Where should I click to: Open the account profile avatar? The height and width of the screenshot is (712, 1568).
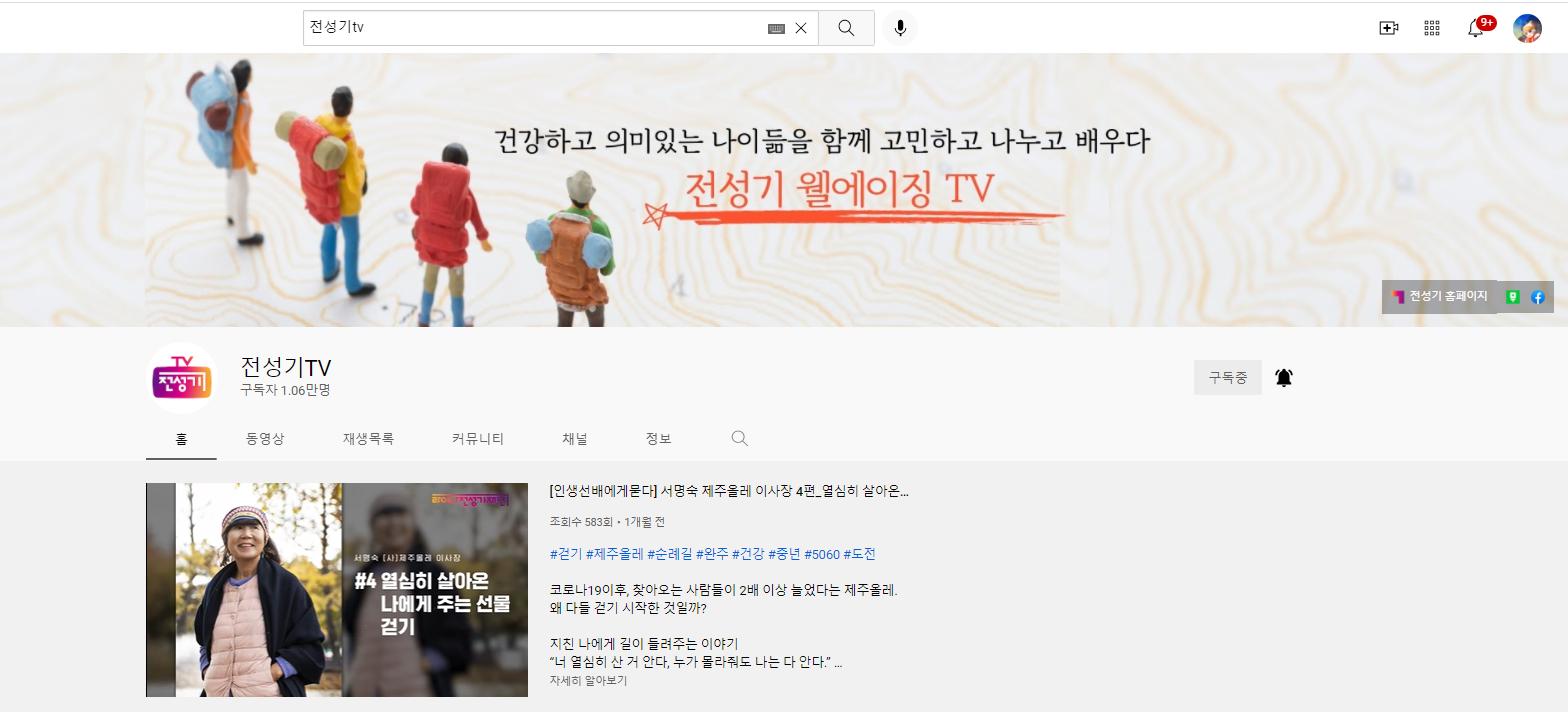coord(1527,28)
